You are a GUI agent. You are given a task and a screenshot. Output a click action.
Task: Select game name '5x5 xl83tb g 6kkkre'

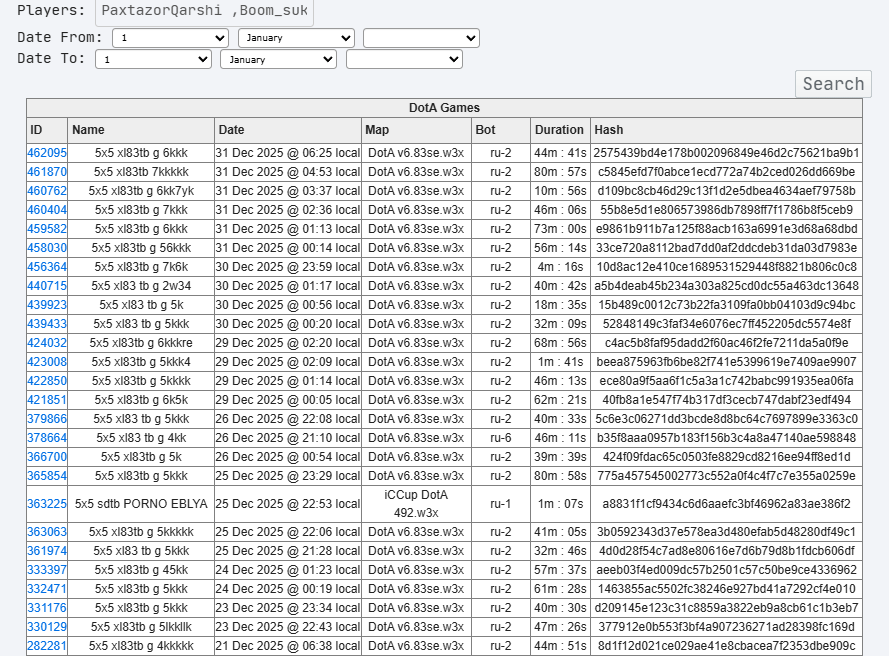coord(141,343)
